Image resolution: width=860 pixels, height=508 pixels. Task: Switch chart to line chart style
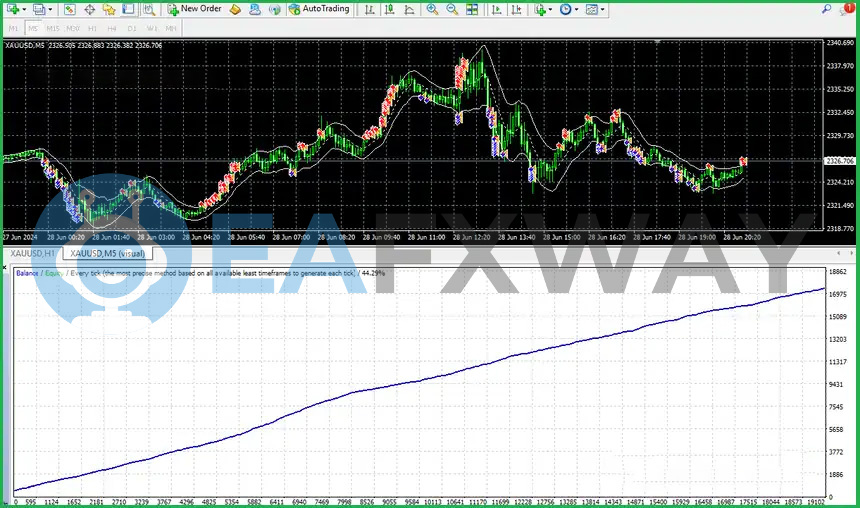pos(409,9)
